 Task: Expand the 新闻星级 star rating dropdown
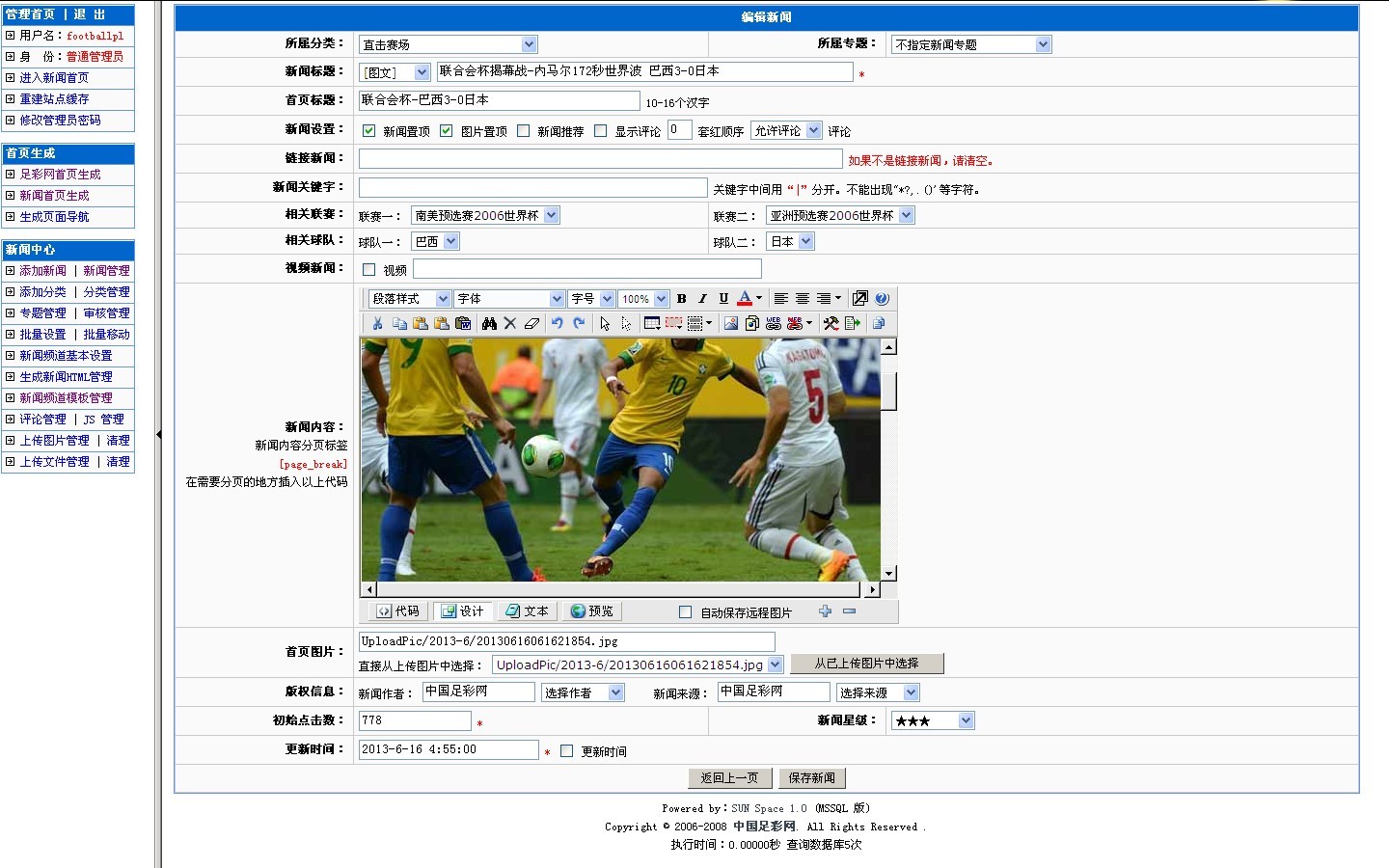pos(933,720)
